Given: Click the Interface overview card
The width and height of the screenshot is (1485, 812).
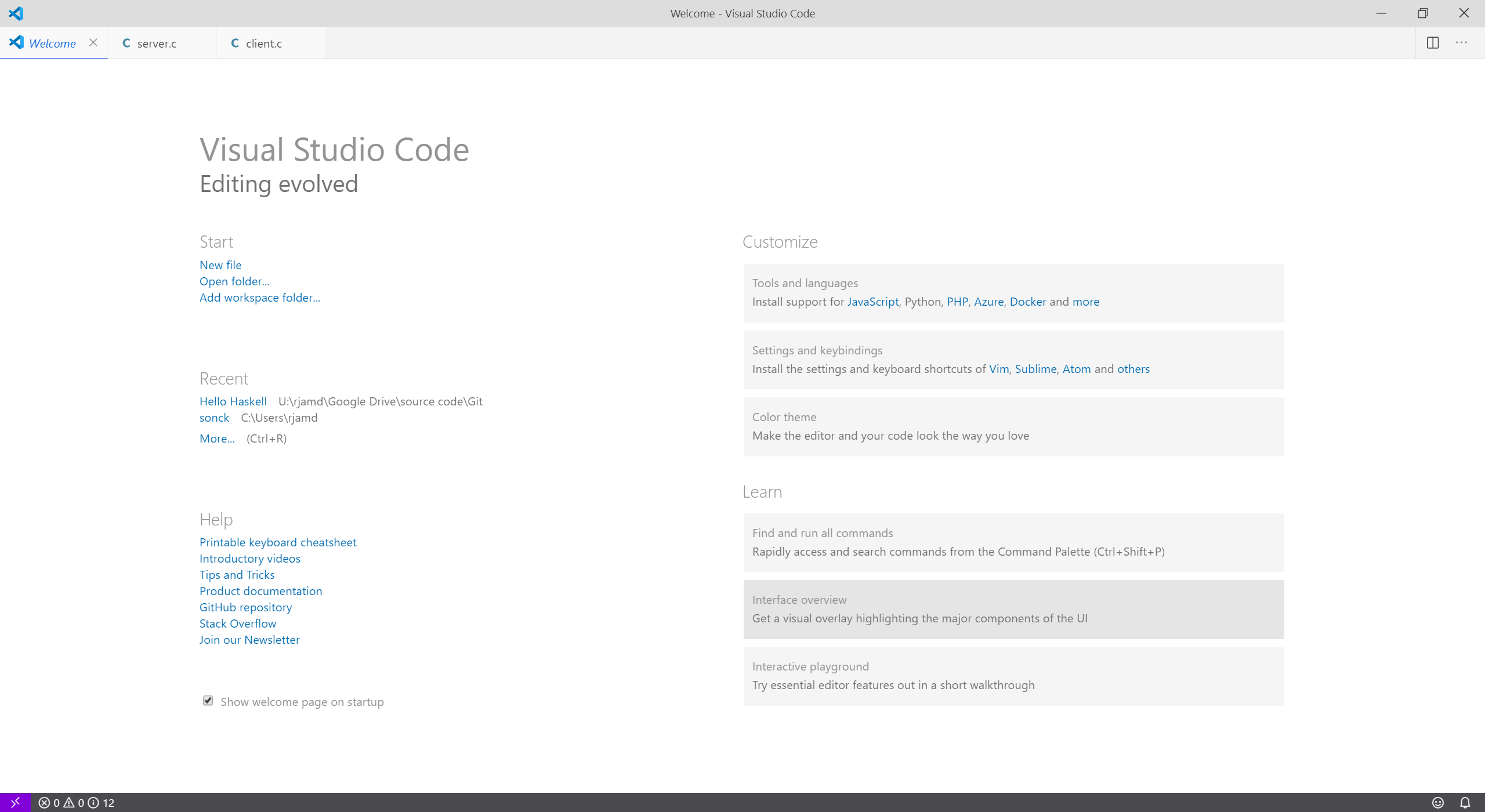Looking at the screenshot, I should pos(1013,609).
